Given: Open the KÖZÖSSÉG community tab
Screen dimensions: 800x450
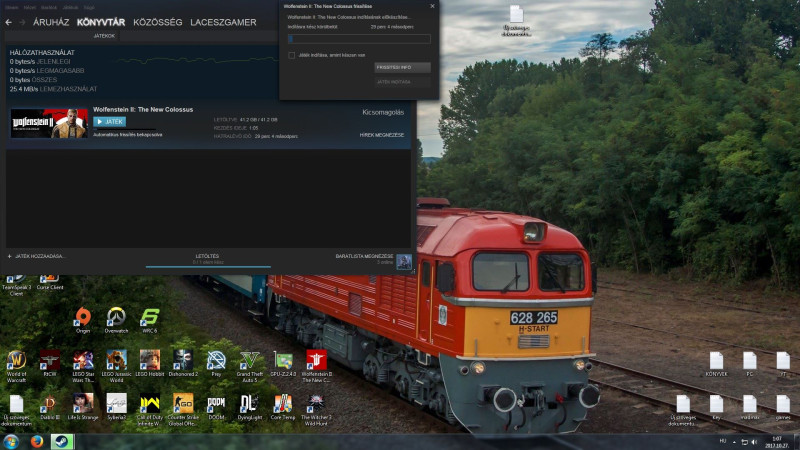Looking at the screenshot, I should tap(158, 22).
